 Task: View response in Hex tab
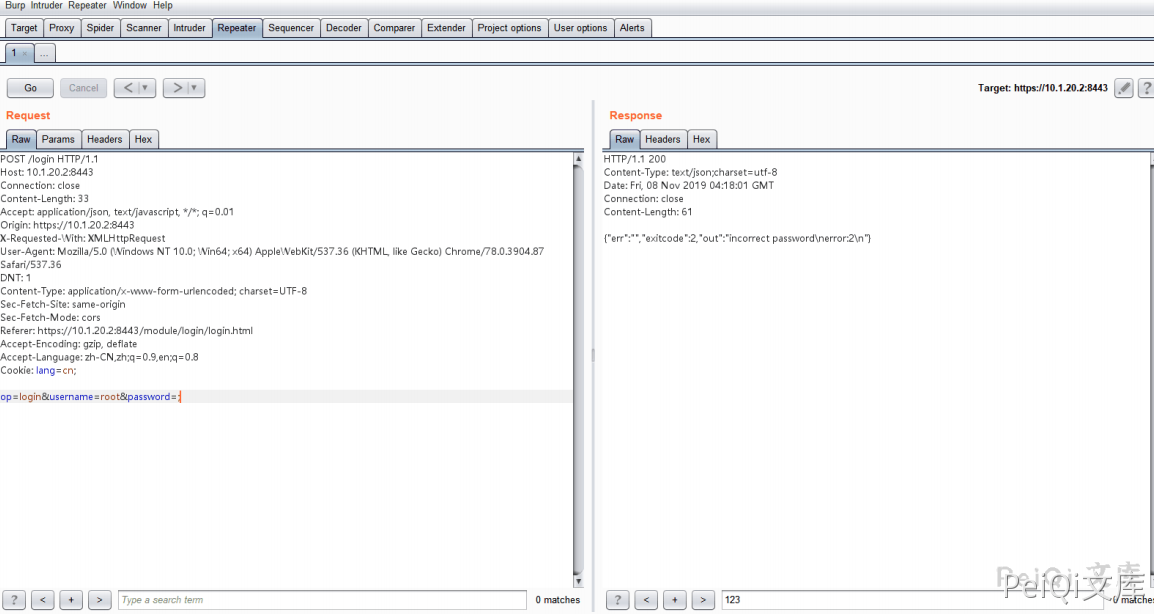701,140
